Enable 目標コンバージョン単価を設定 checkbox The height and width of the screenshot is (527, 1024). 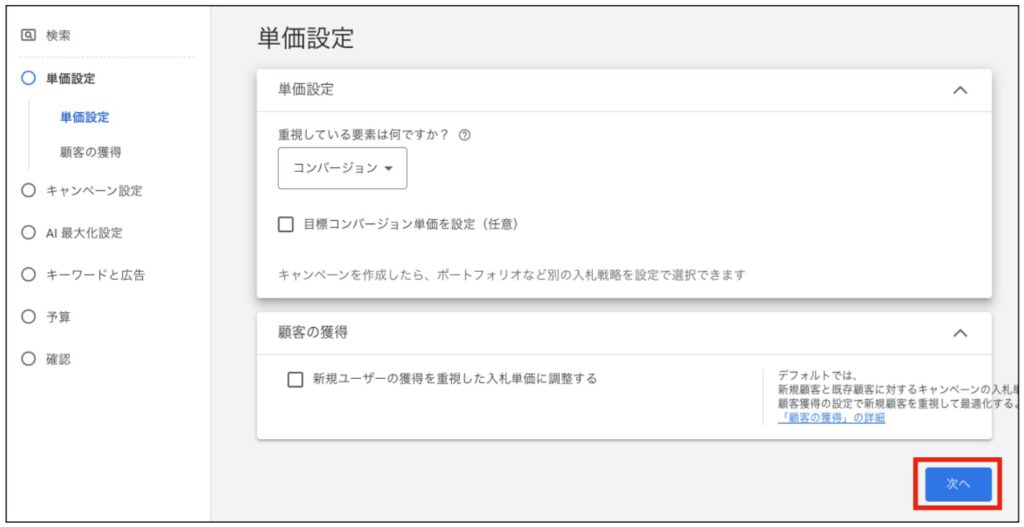click(286, 224)
